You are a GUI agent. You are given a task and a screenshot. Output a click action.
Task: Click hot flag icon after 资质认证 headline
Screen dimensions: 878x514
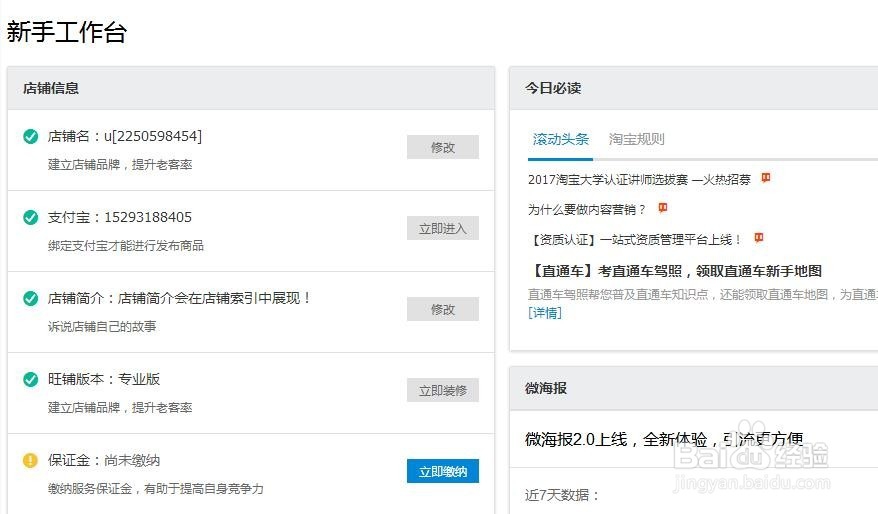pyautogui.click(x=759, y=238)
